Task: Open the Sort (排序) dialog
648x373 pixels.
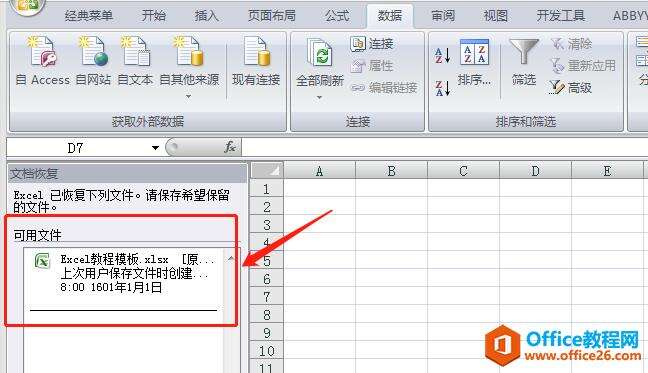Action: 474,62
